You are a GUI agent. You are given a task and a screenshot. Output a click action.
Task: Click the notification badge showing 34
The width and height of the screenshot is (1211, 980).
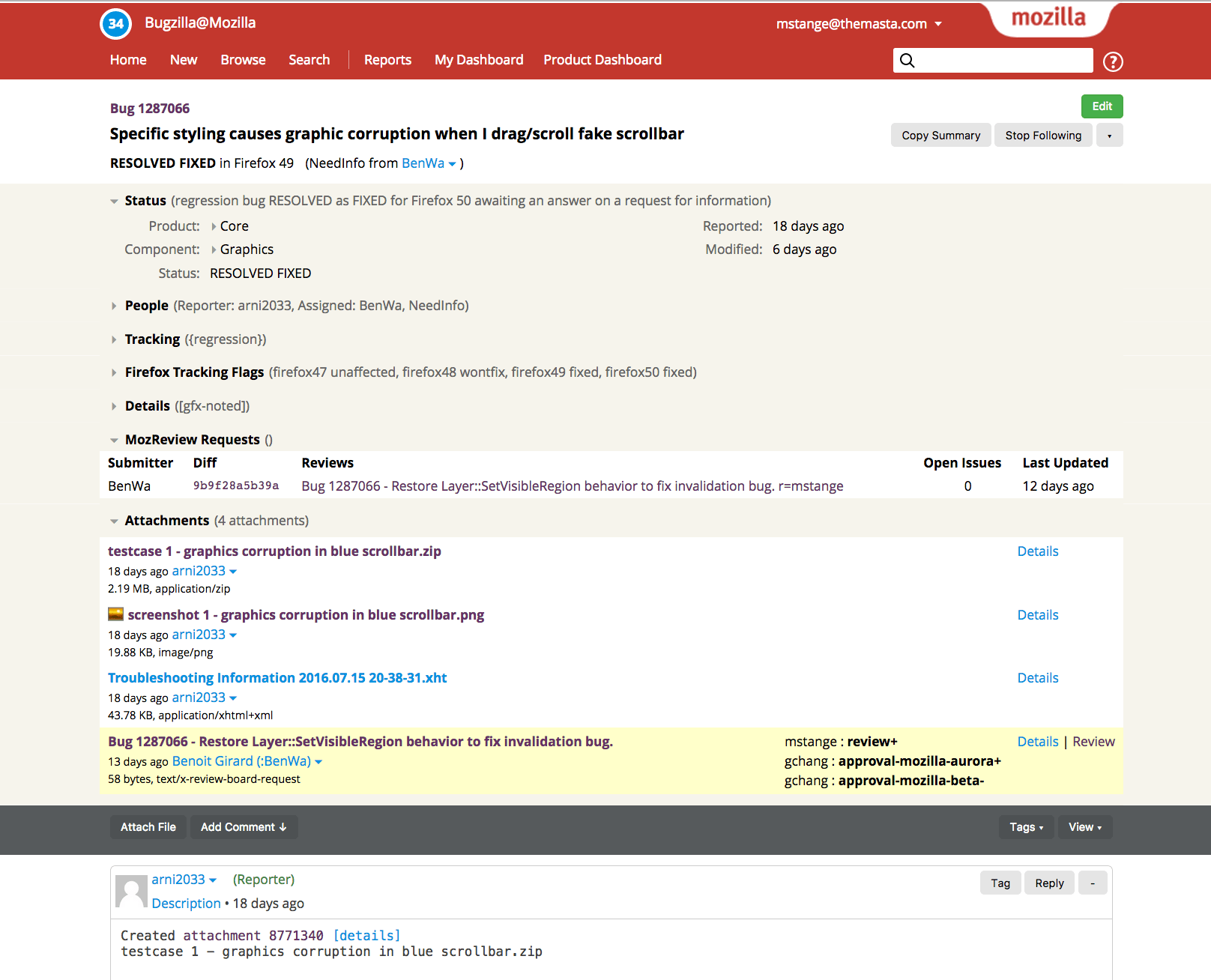116,23
